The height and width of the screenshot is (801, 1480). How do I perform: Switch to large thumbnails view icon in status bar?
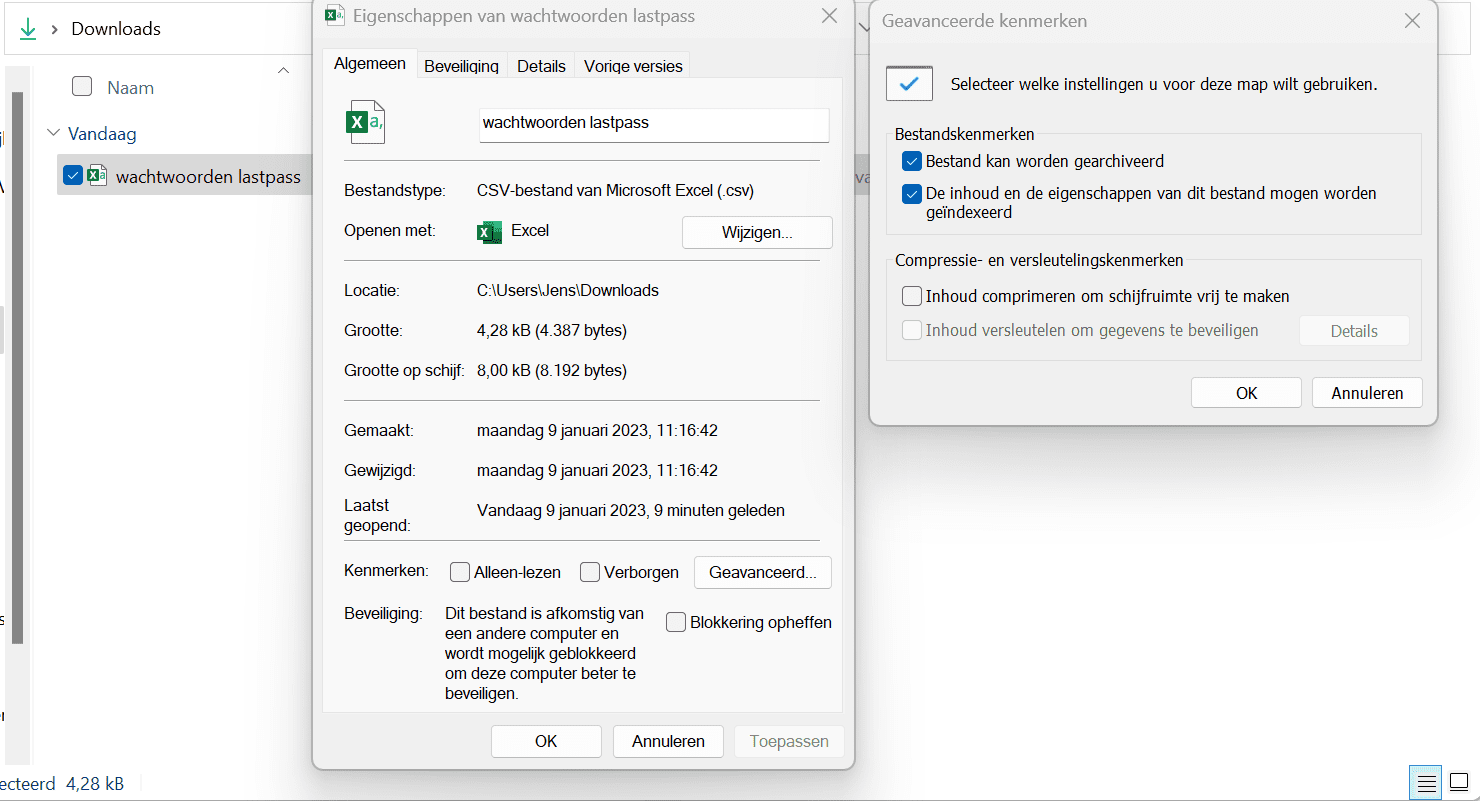click(1459, 781)
